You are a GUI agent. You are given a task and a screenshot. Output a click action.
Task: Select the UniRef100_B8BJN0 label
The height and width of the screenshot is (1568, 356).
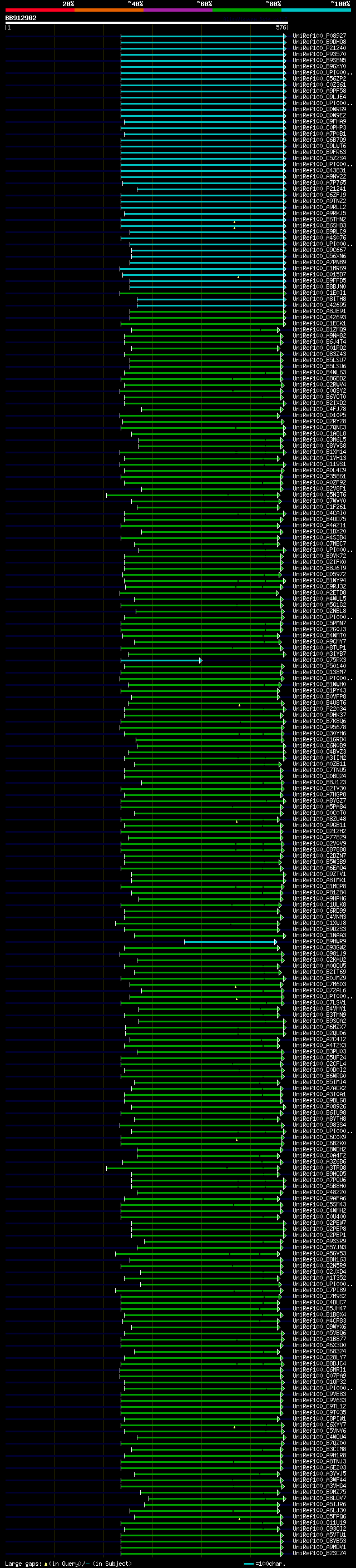(x=319, y=286)
